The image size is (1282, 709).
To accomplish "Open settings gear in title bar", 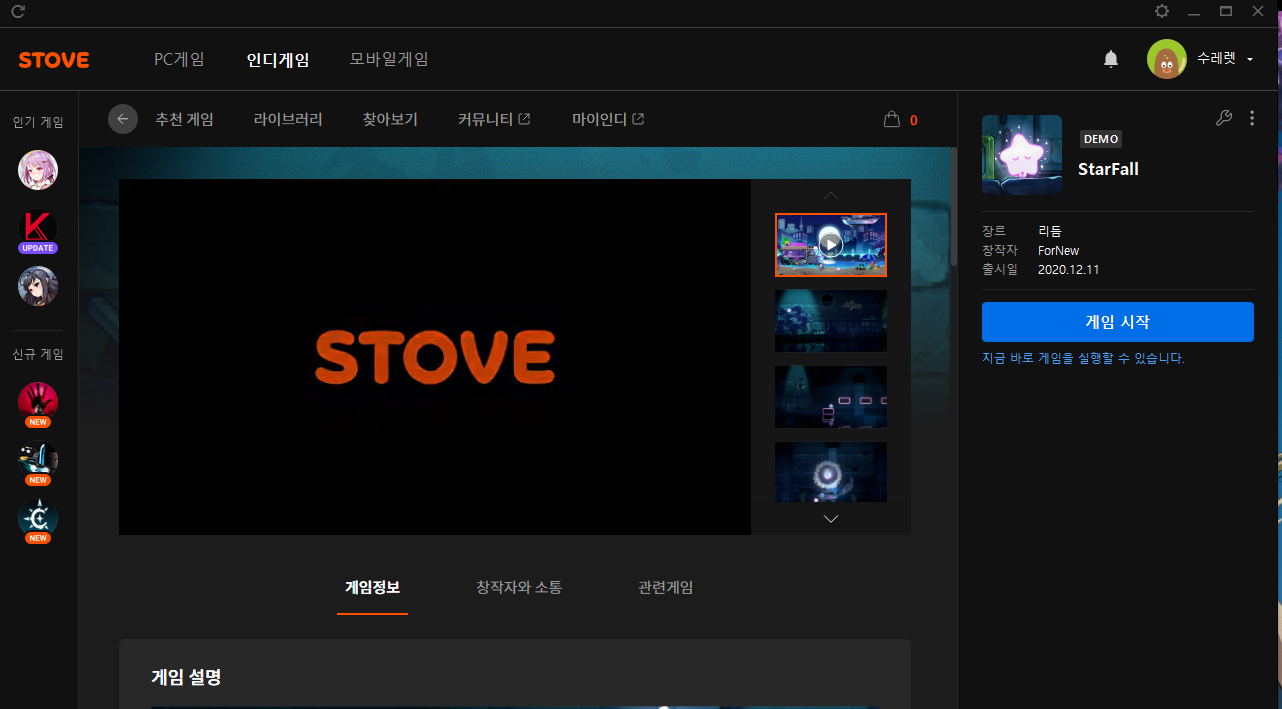I will tap(1161, 11).
